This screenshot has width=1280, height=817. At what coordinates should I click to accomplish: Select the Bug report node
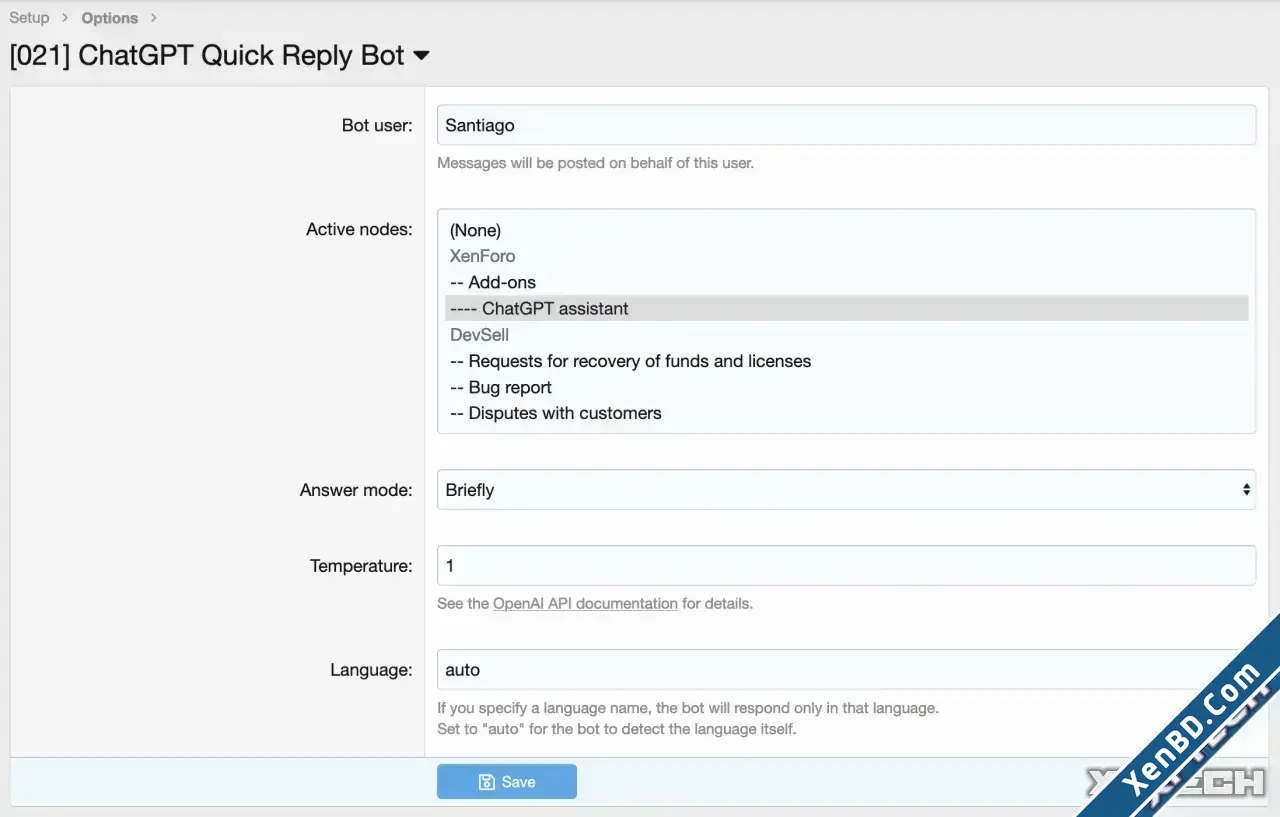pyautogui.click(x=846, y=387)
